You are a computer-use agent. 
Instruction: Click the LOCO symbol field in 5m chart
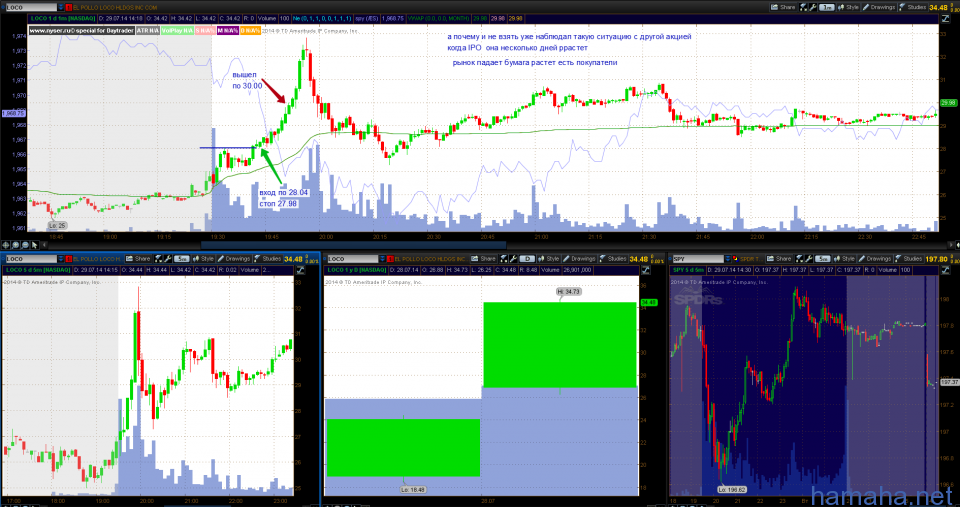click(x=31, y=259)
